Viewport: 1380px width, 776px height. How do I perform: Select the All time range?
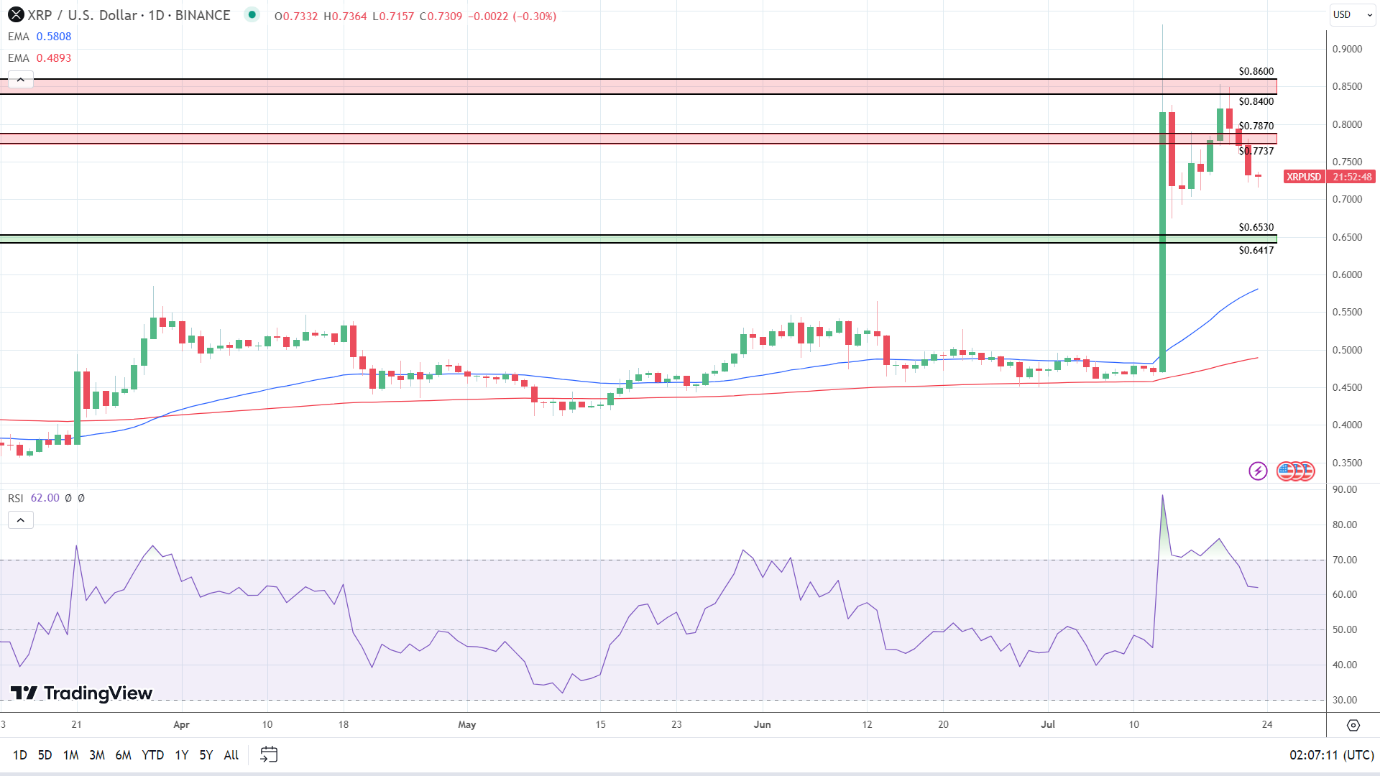pos(231,755)
